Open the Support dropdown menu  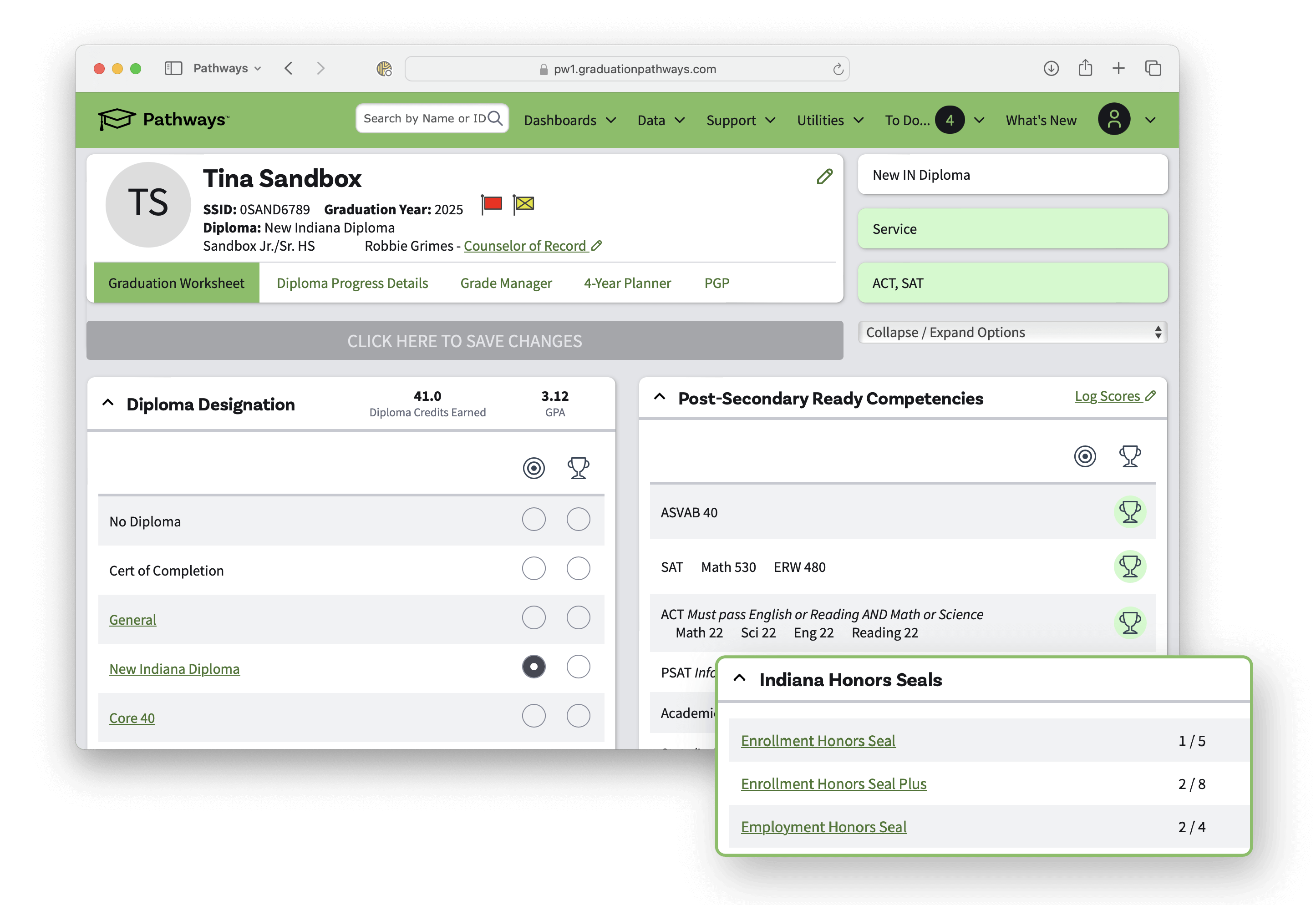click(x=740, y=120)
